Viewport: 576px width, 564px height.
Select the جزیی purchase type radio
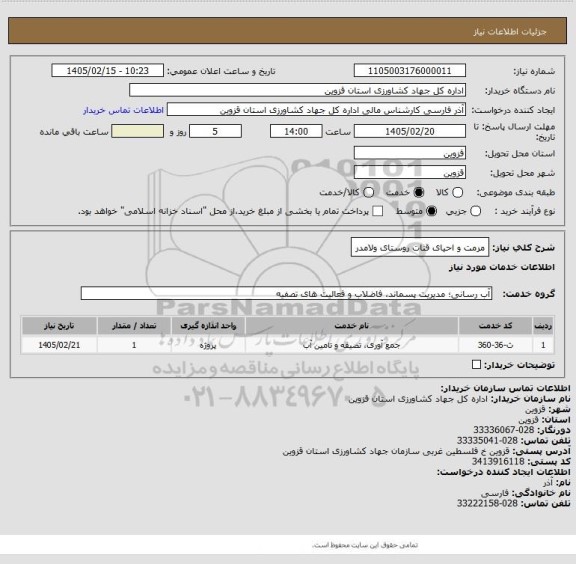(x=475, y=211)
